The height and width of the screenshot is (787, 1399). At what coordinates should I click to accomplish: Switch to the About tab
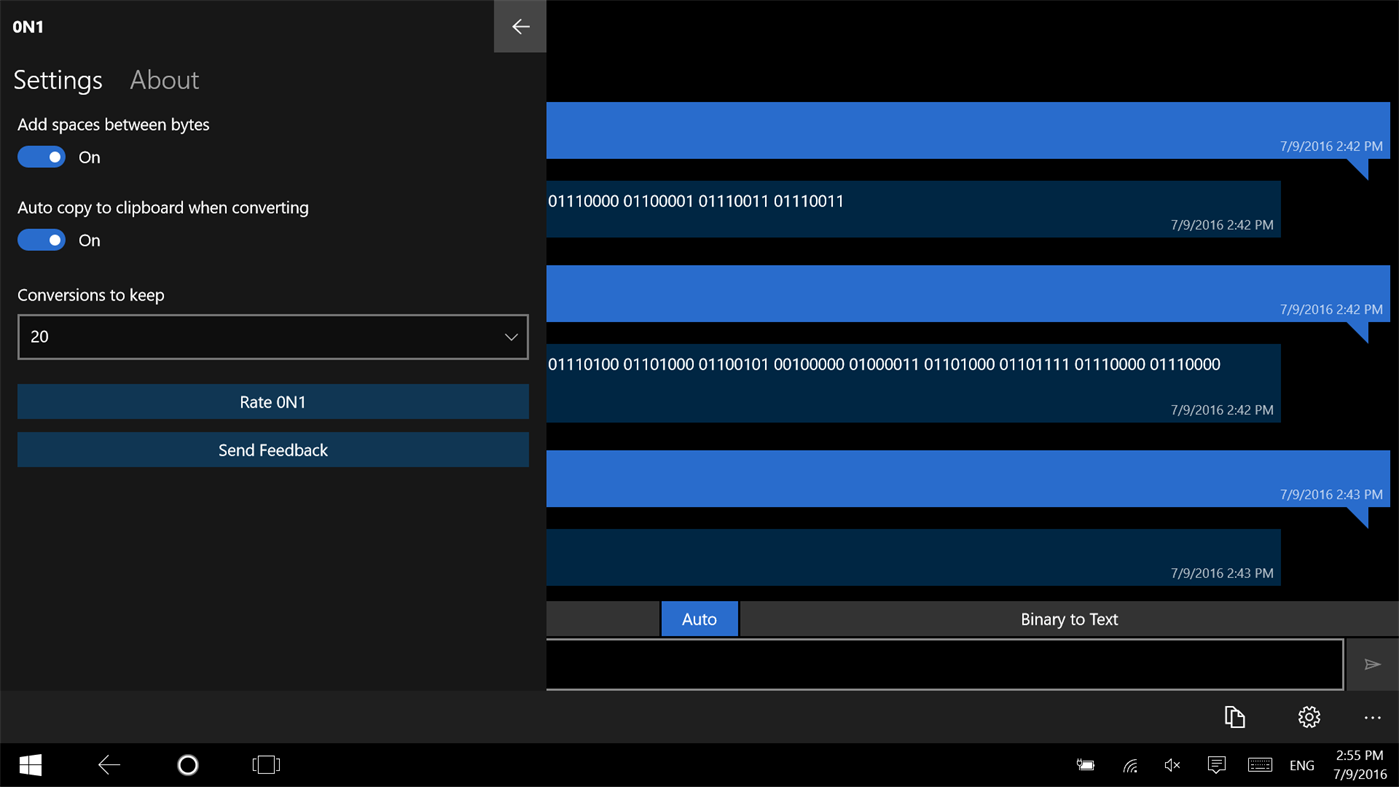point(164,80)
